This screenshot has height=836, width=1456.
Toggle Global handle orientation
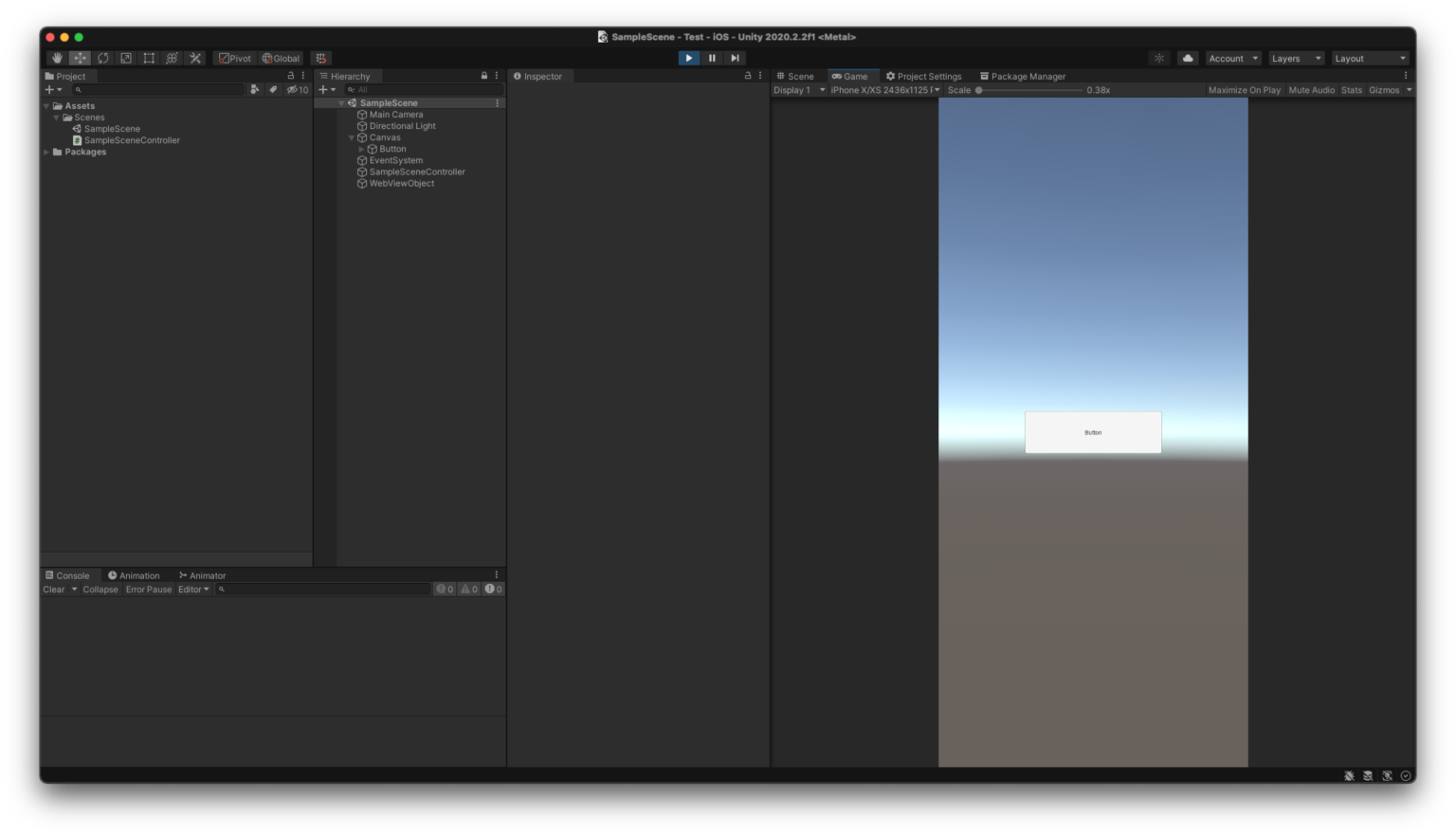(x=282, y=58)
